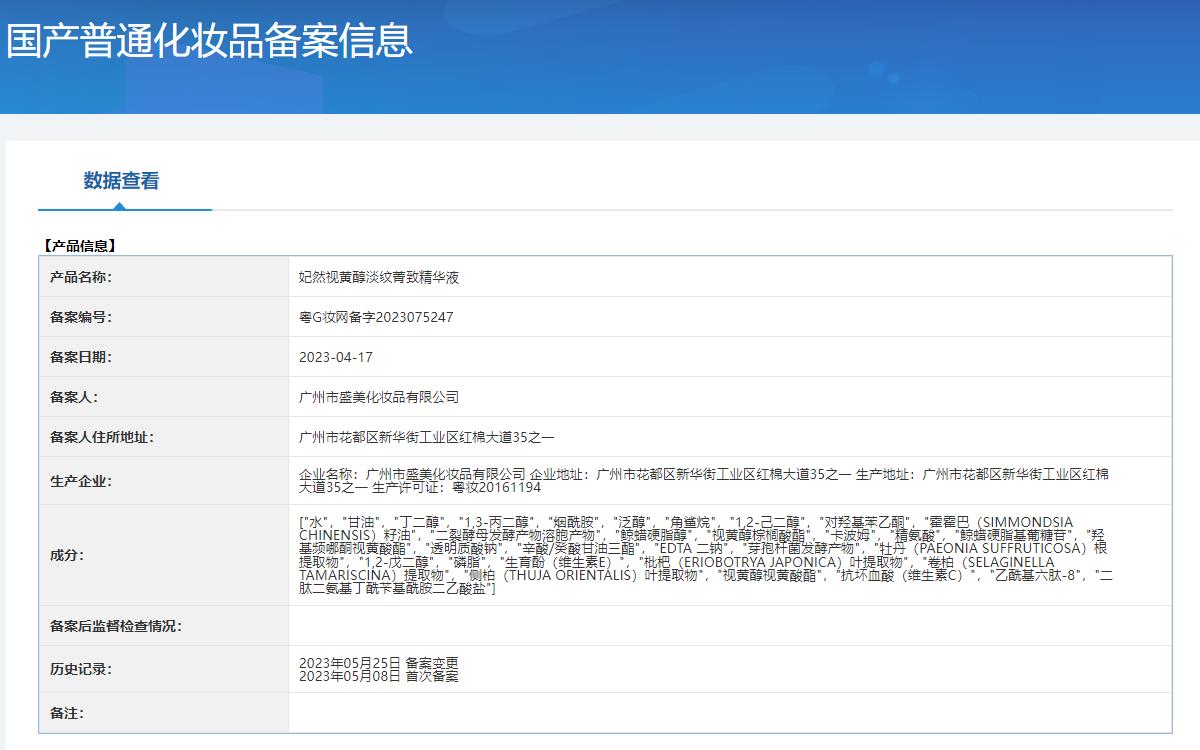Select the filing date 2023-04-17
The height and width of the screenshot is (750, 1200).
coord(336,357)
